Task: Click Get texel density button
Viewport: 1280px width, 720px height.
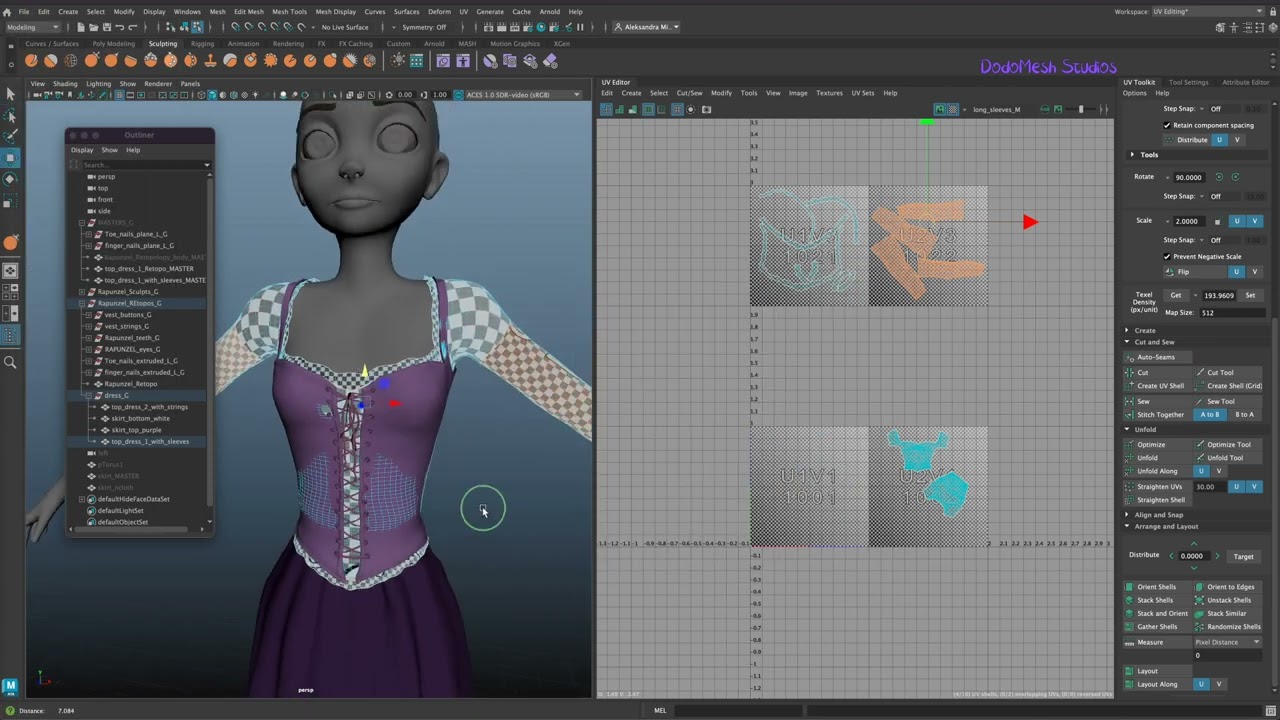Action: point(1176,295)
